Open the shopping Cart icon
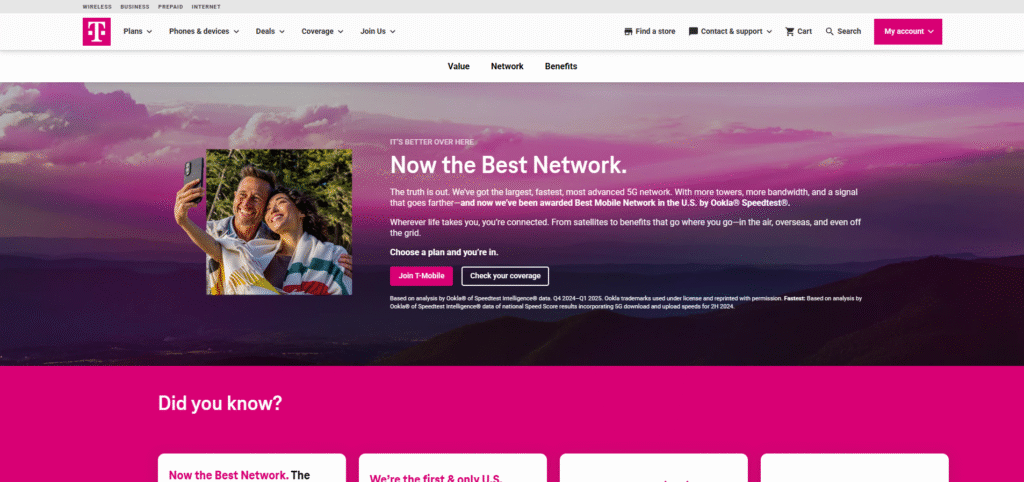 790,31
